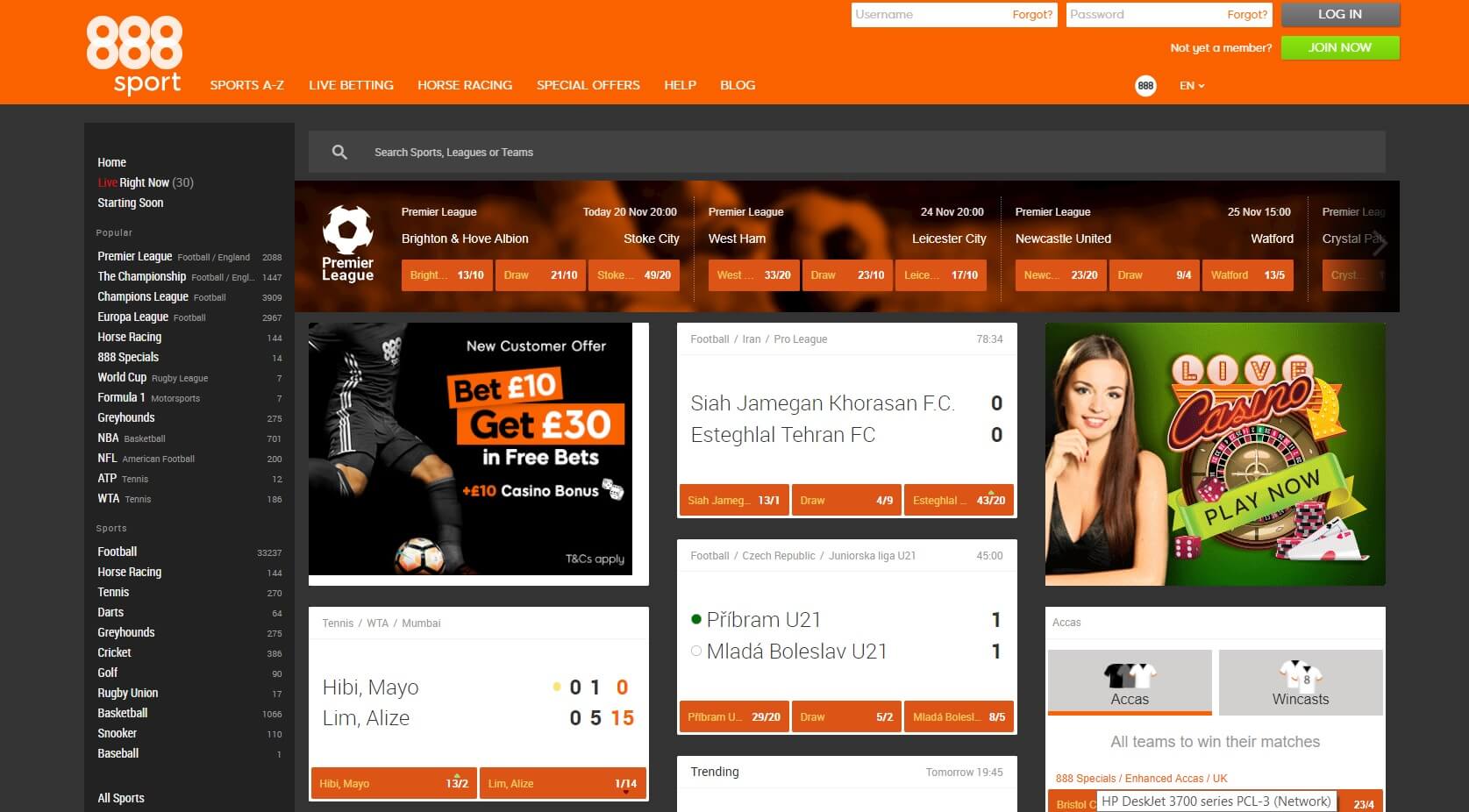Click the round 888 badge icon
Screen dimensions: 1469x812
tap(1145, 86)
